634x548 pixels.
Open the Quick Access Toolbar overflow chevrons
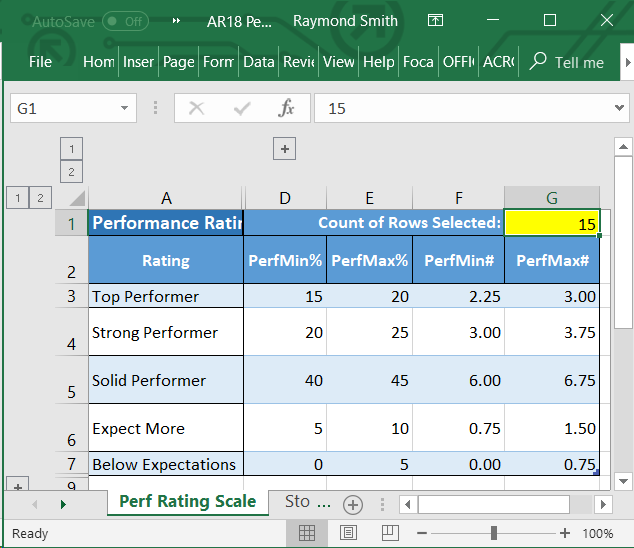pos(176,21)
